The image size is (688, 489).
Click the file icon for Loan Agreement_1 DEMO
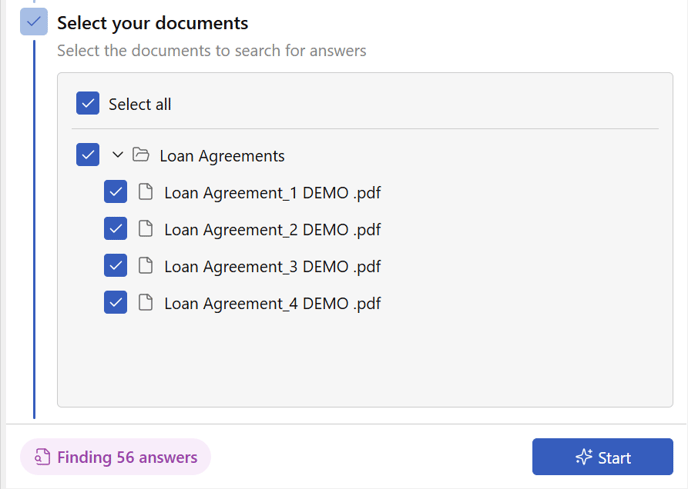(146, 192)
